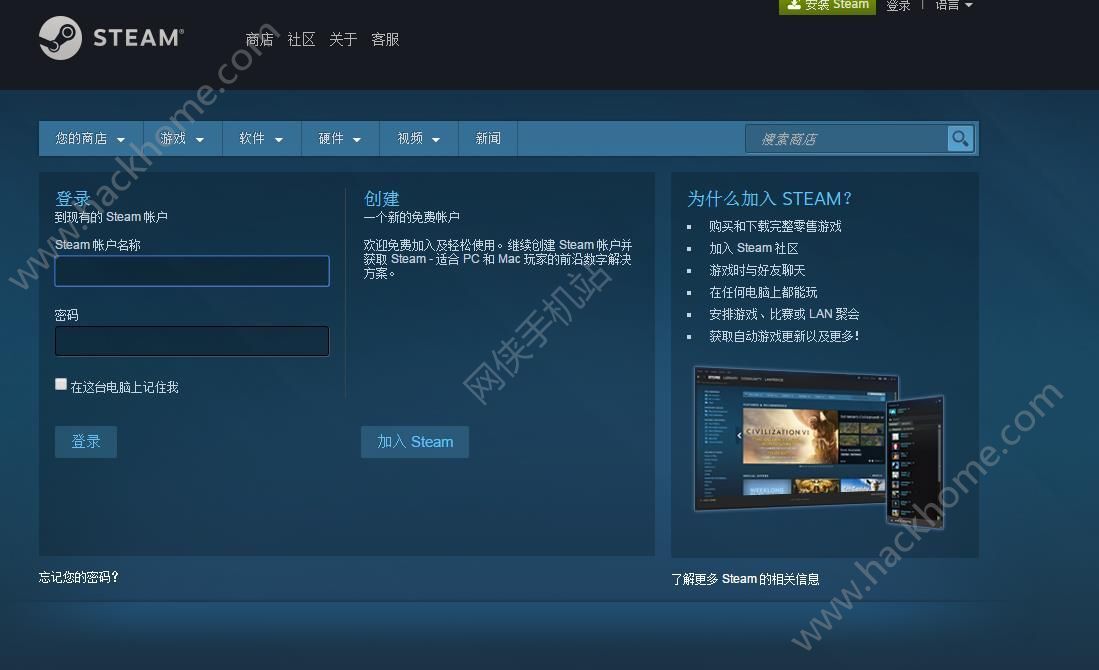Click the Steam logo icon

click(x=60, y=38)
